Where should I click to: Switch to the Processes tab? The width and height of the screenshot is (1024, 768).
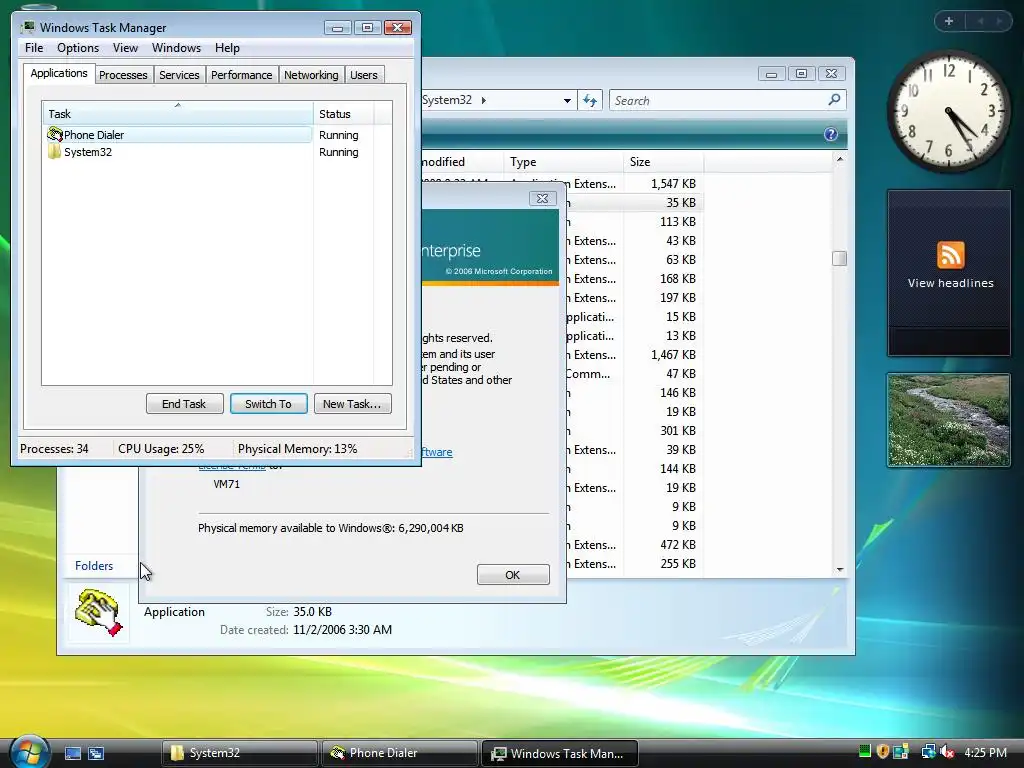coord(123,75)
